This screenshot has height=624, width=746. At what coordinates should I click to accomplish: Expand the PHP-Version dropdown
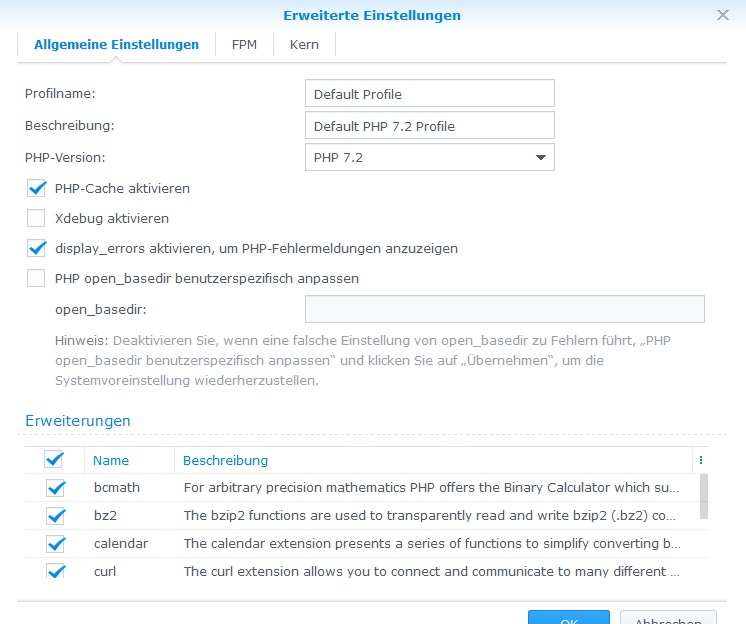point(429,157)
